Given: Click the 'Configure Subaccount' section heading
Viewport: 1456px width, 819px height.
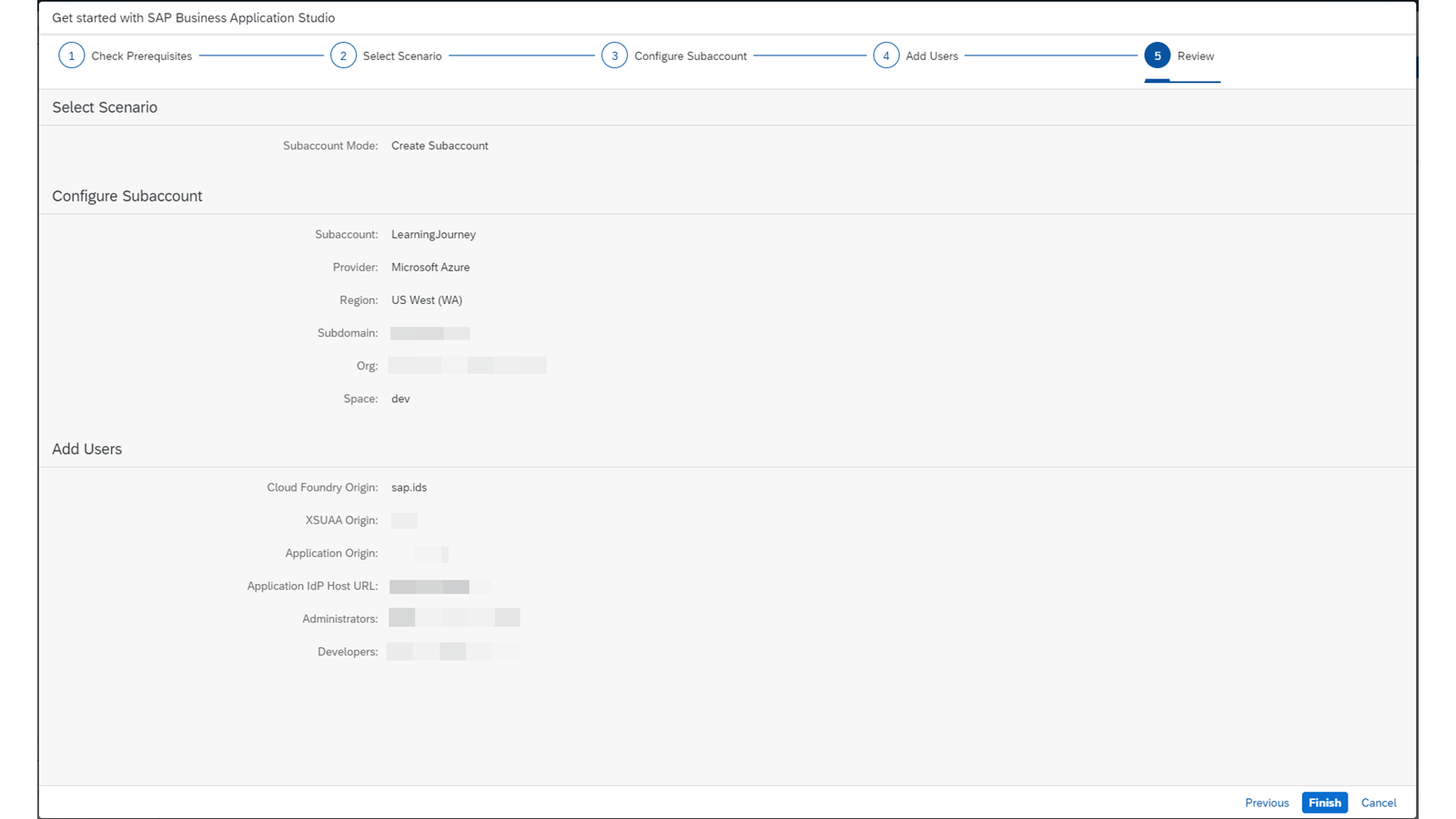Looking at the screenshot, I should 127,197.
